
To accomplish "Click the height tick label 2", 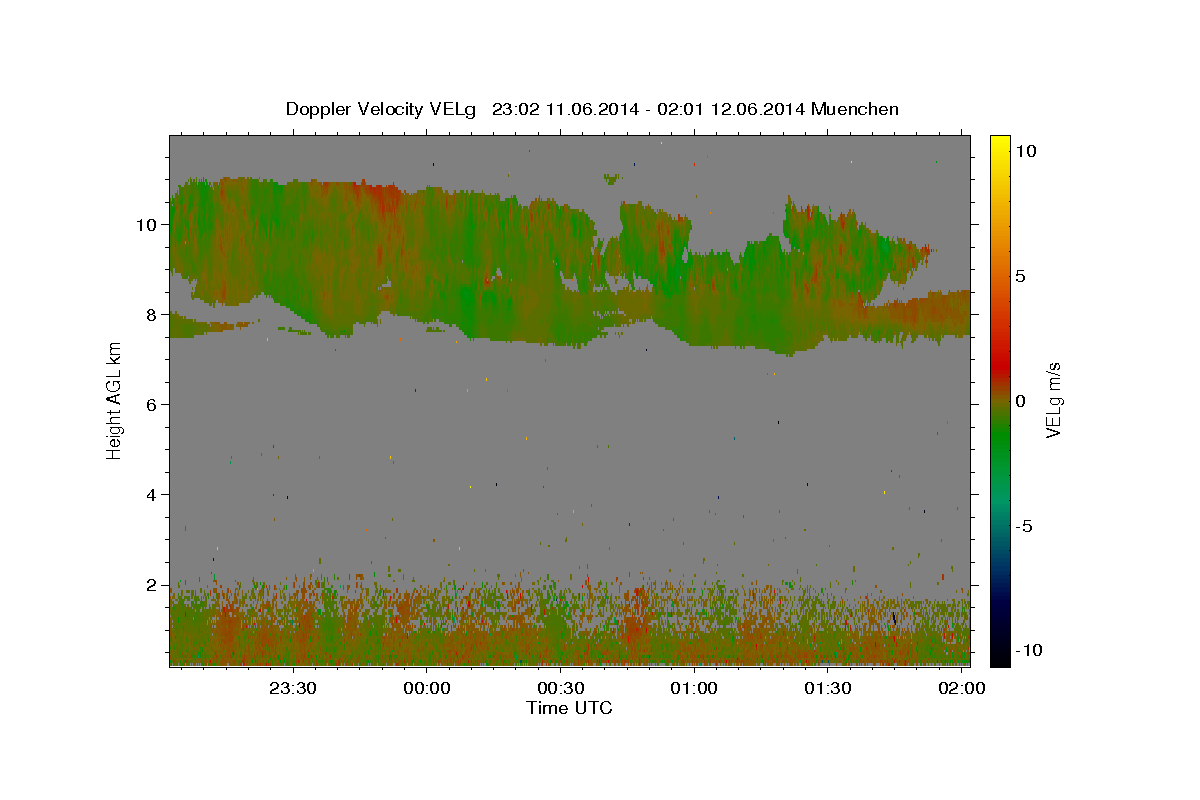I will pos(151,584).
